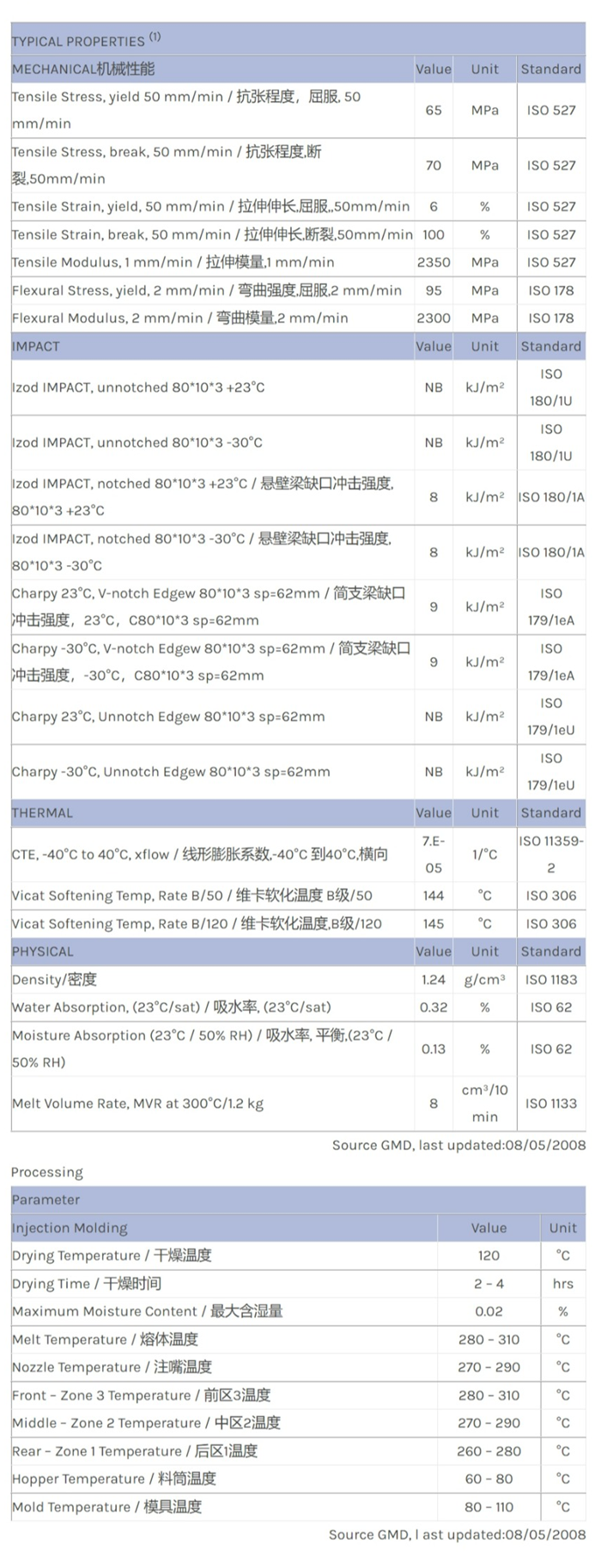Select the Water Absorption value 0.32

[x=434, y=1007]
